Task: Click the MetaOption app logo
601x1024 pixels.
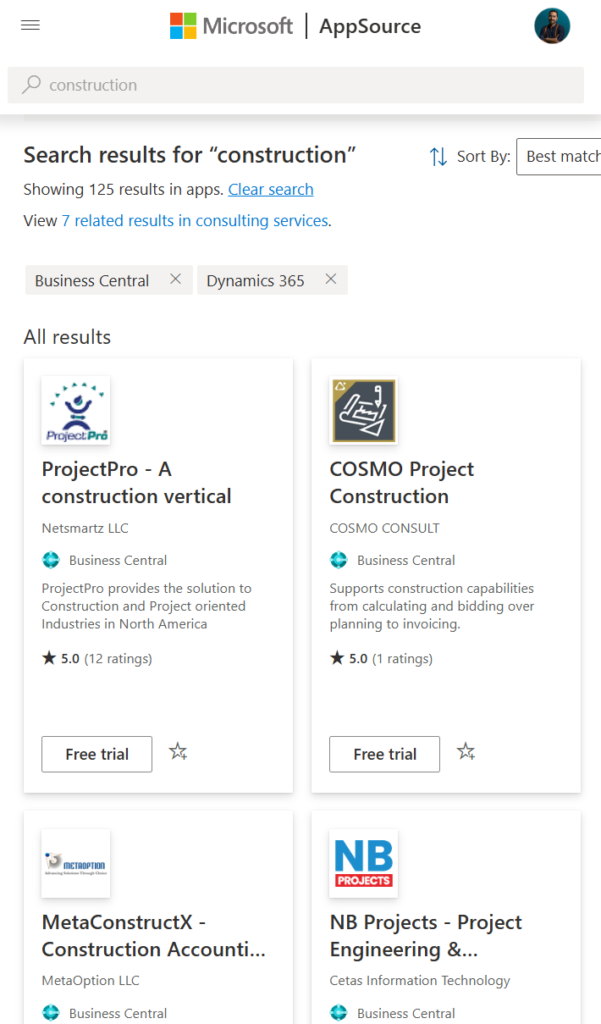Action: [x=76, y=863]
